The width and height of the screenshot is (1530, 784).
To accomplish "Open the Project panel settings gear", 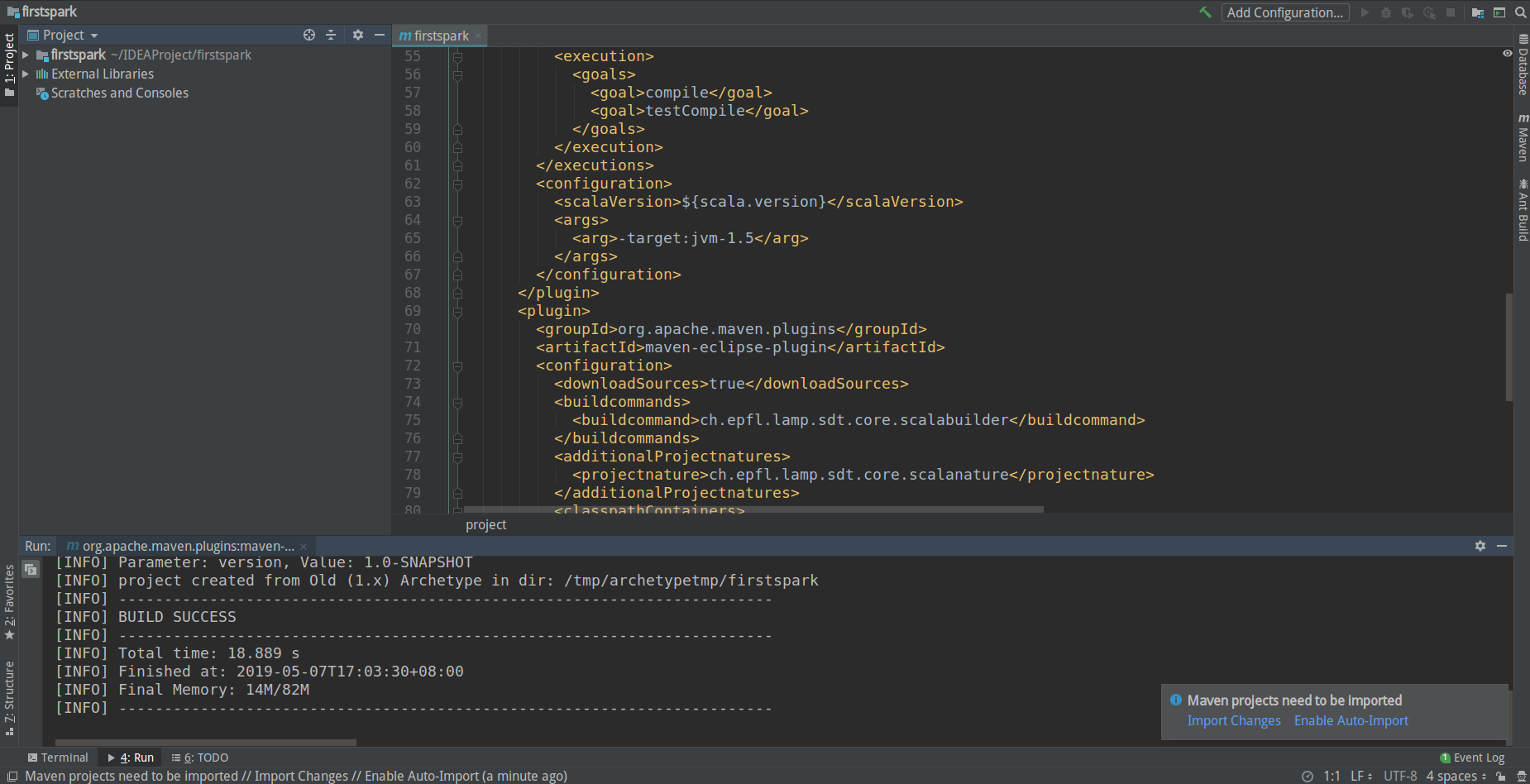I will coord(357,35).
